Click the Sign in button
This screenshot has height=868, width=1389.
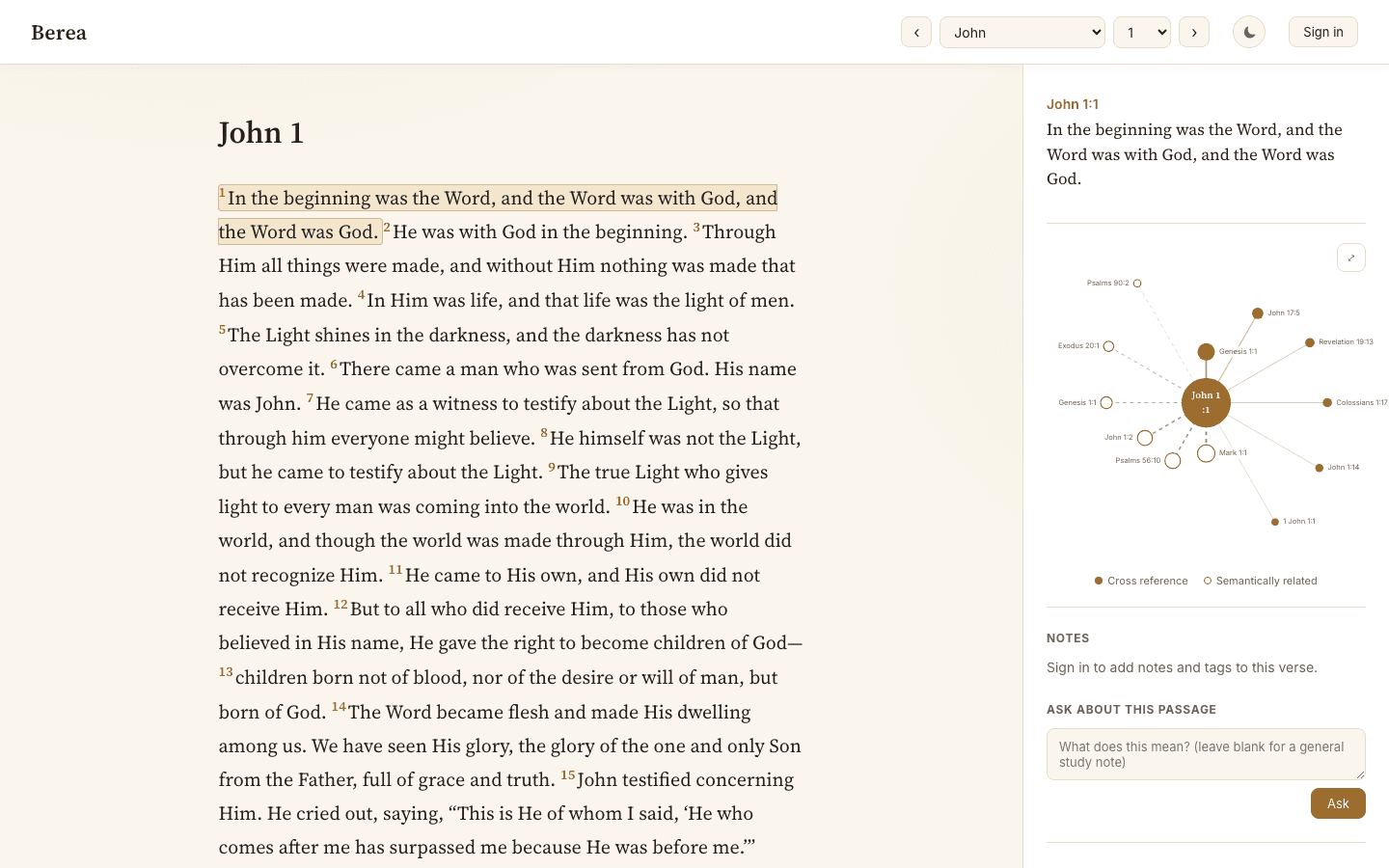(1323, 32)
